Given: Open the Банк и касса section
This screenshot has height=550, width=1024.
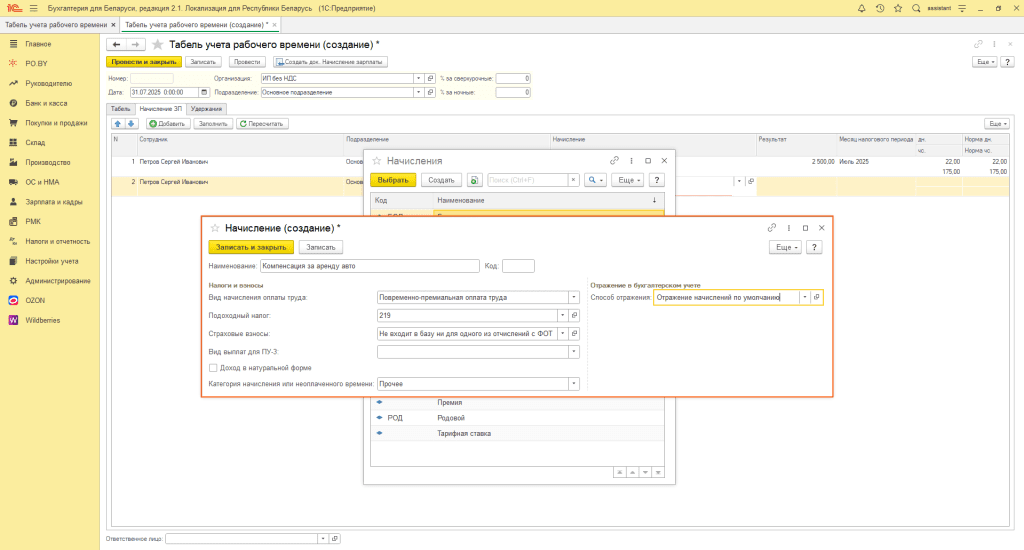Looking at the screenshot, I should point(46,103).
